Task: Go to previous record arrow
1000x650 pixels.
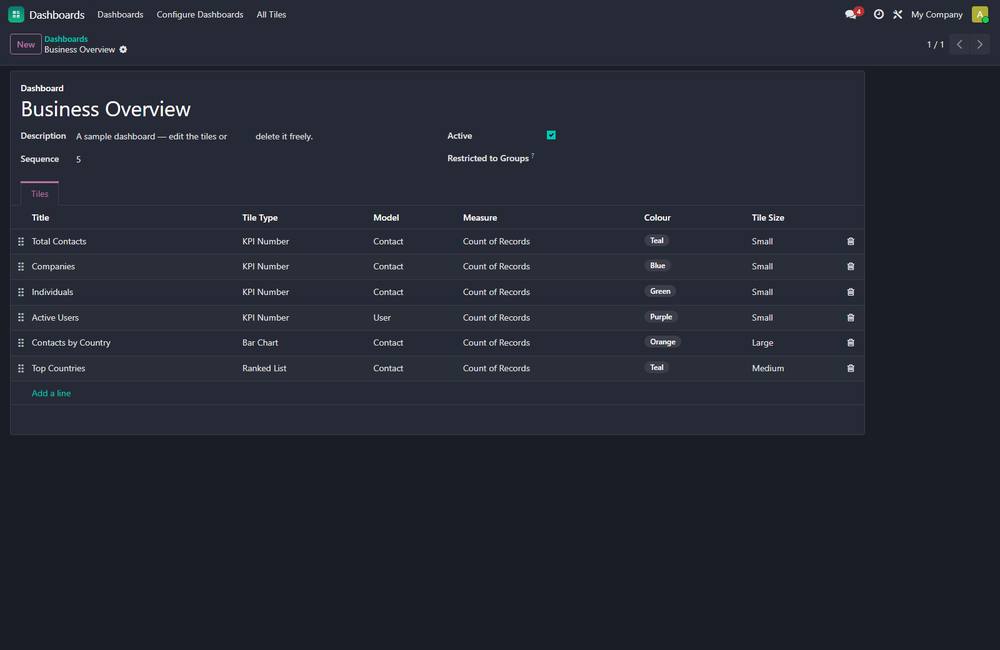Action: coord(959,44)
